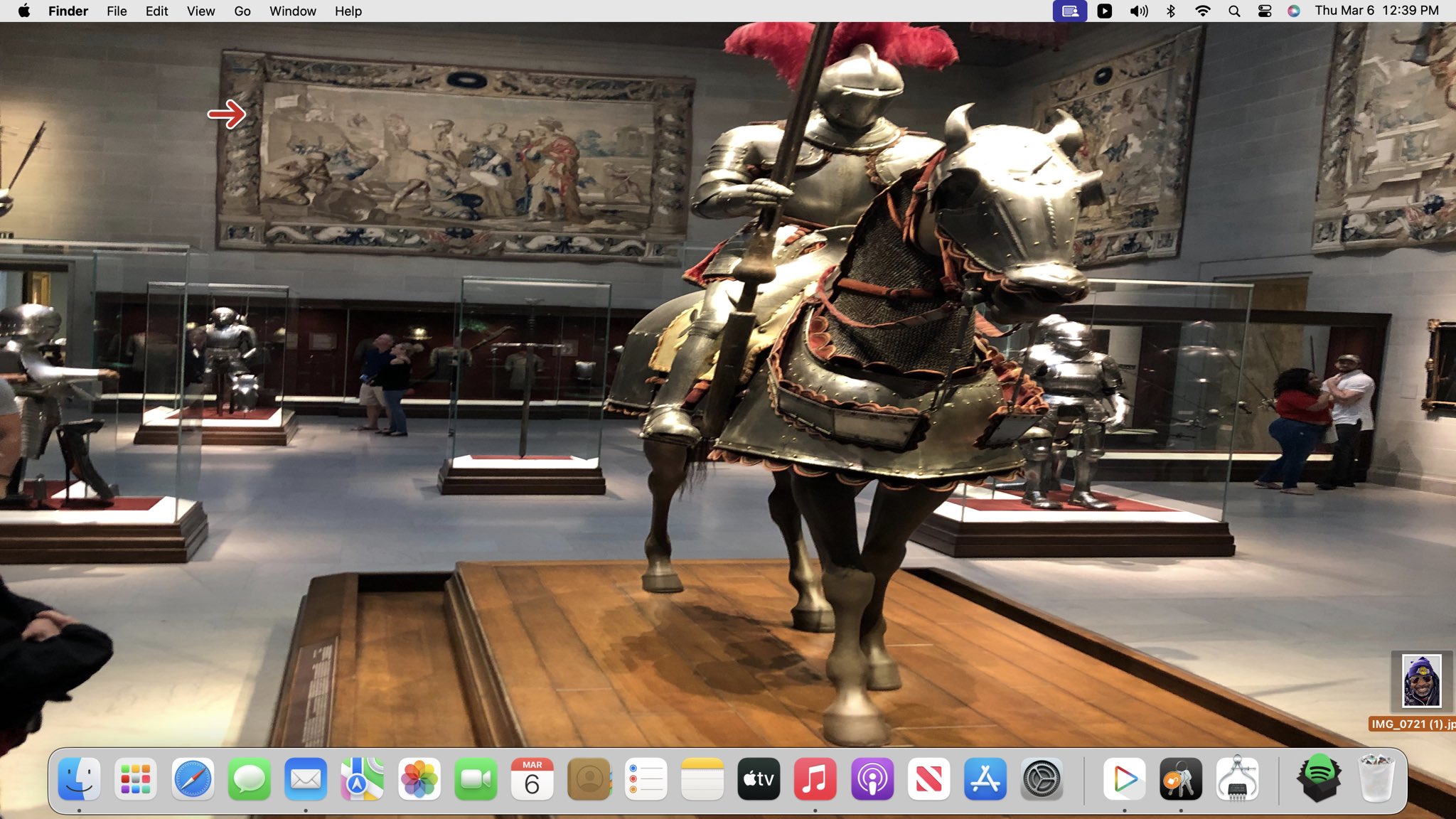This screenshot has width=1456, height=819.
Task: Open the Photos app icon
Action: [x=419, y=780]
